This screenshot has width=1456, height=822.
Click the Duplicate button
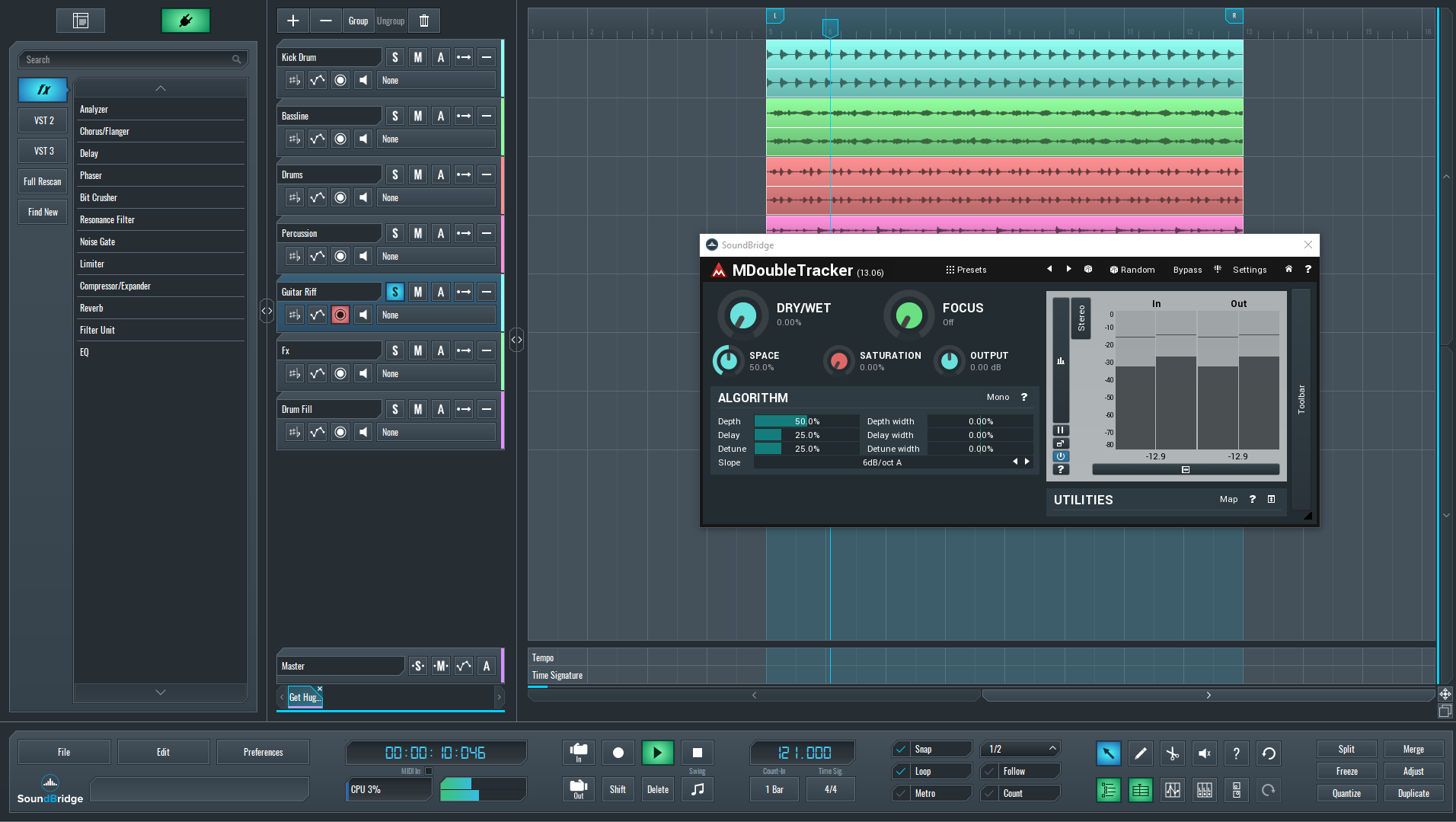pyautogui.click(x=1413, y=793)
